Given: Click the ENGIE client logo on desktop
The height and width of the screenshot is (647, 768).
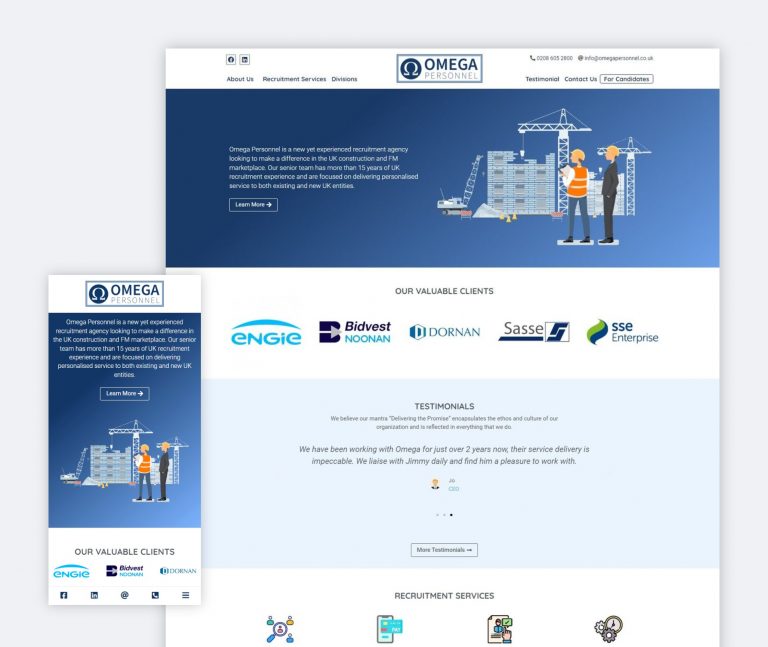Looking at the screenshot, I should [x=266, y=333].
